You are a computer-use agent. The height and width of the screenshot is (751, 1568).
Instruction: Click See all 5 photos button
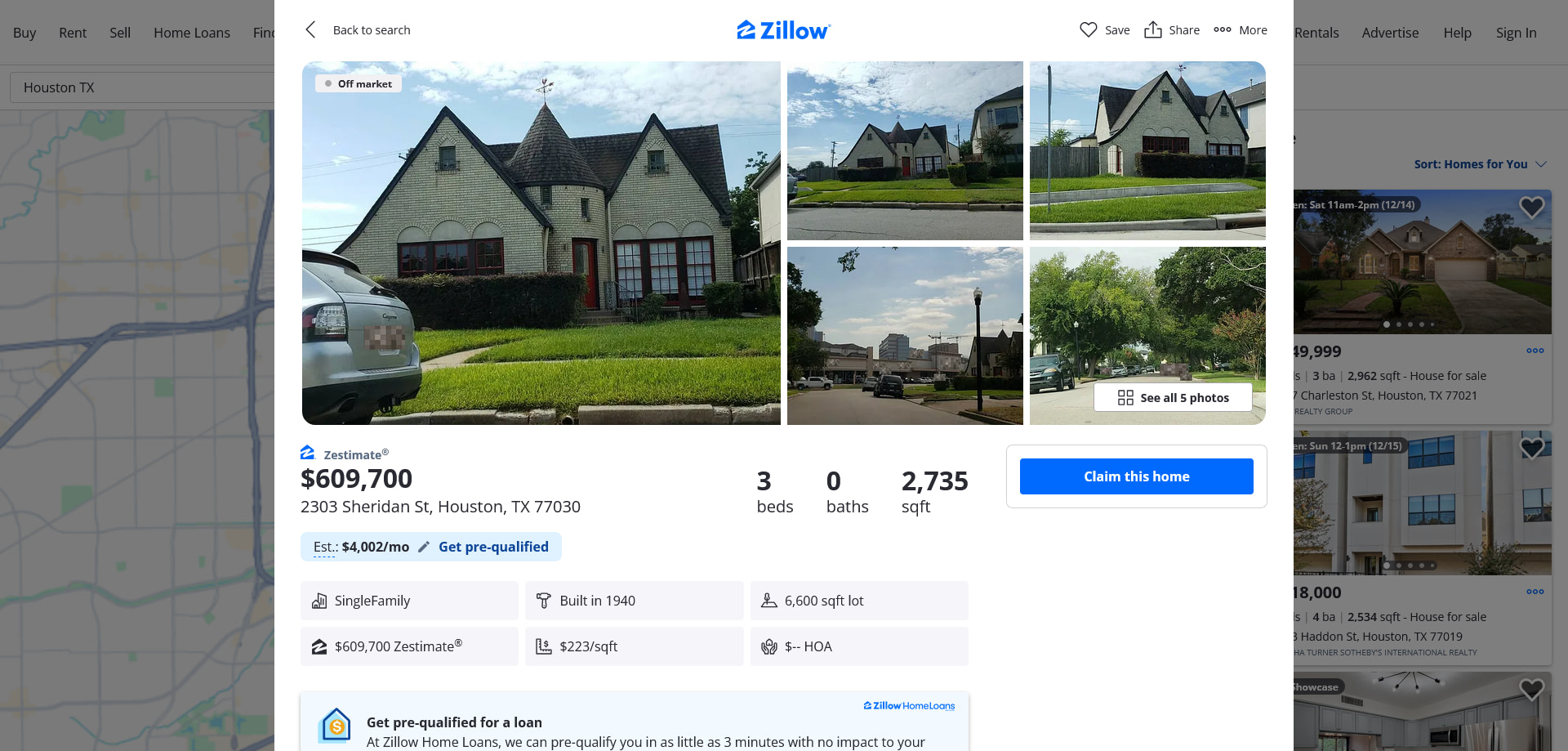pos(1173,397)
